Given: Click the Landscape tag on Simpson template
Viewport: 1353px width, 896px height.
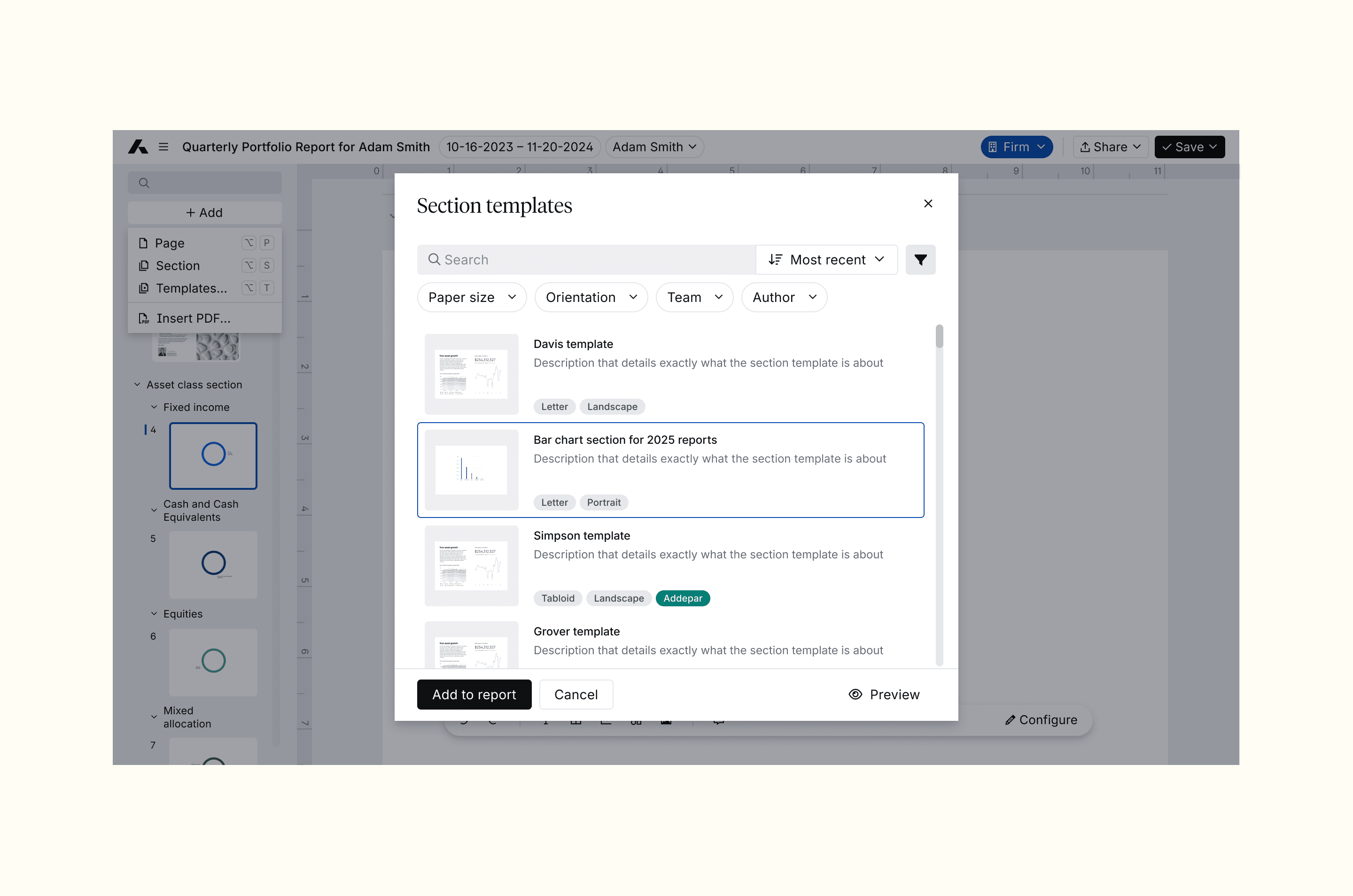Looking at the screenshot, I should tap(619, 598).
